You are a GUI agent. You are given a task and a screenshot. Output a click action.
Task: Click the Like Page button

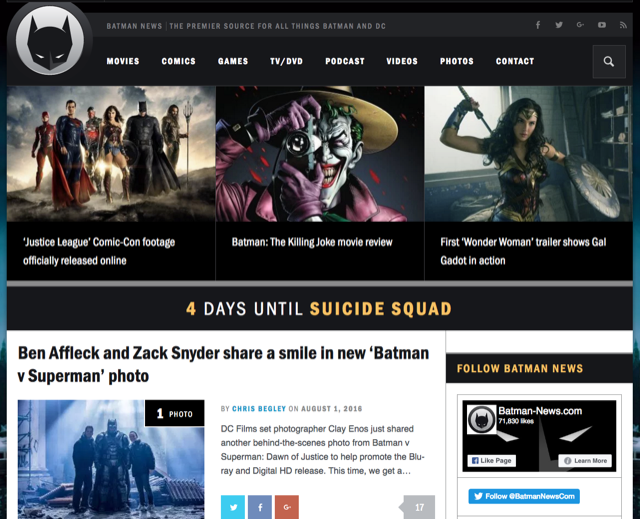click(x=492, y=460)
